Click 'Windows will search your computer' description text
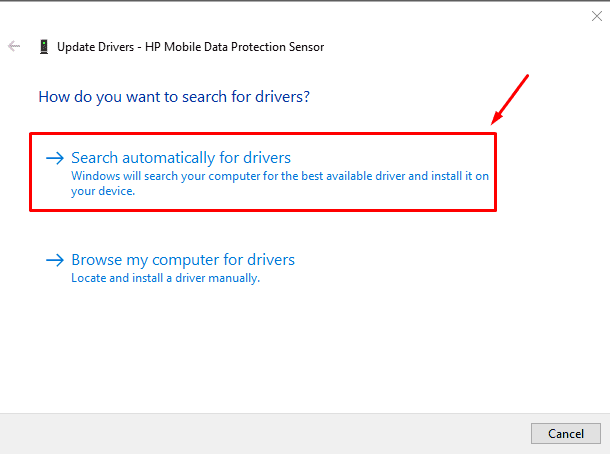This screenshot has height=454, width=610. 280,183
